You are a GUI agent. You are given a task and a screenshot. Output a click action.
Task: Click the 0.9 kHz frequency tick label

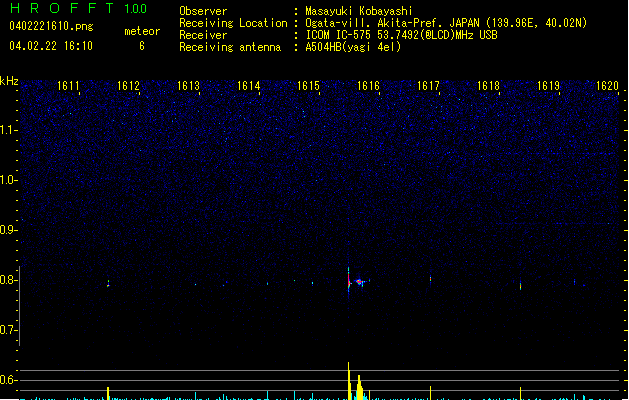tap(8, 230)
